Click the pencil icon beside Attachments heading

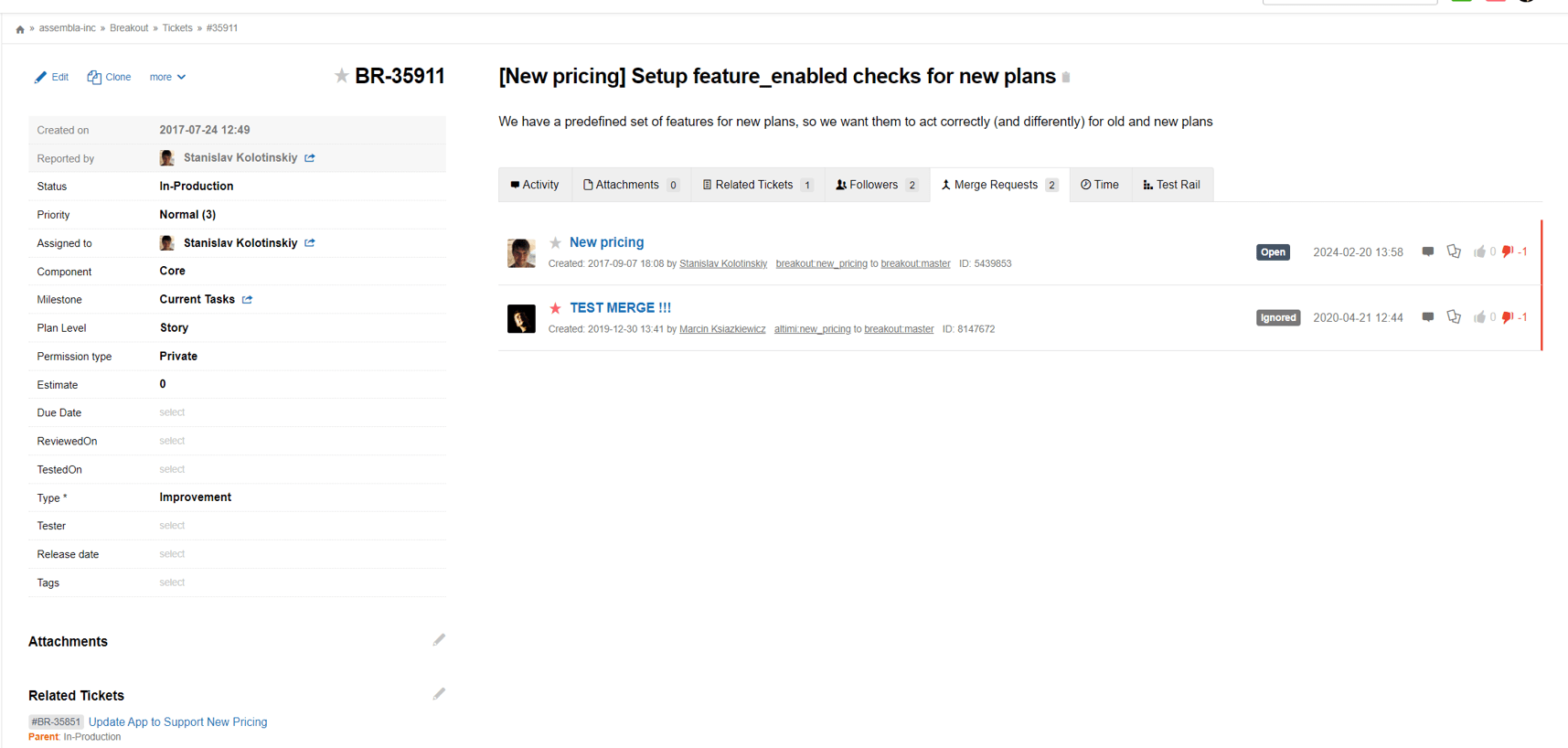pyautogui.click(x=439, y=640)
